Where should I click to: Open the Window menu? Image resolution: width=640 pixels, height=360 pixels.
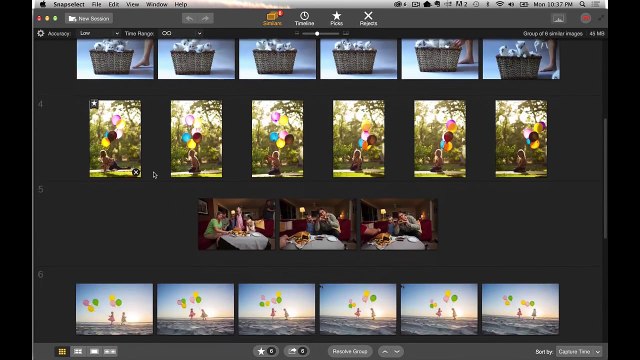click(156, 4)
